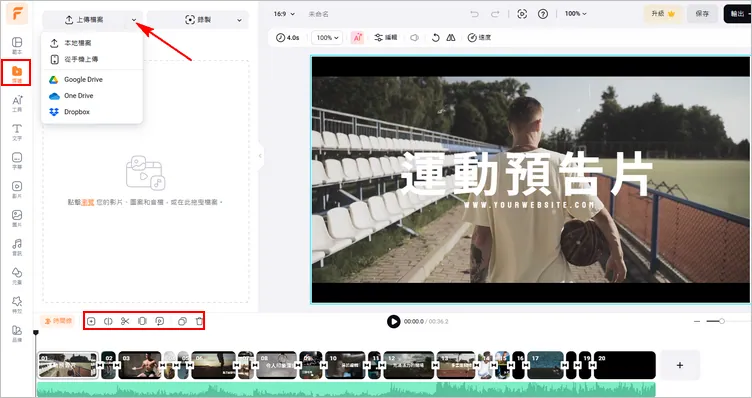
Task: Click the freeze frame icon next to scissors
Action: (142, 321)
